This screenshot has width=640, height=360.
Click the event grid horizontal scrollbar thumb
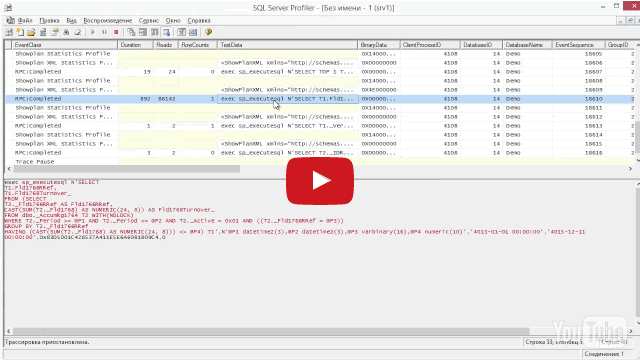pos(127,169)
